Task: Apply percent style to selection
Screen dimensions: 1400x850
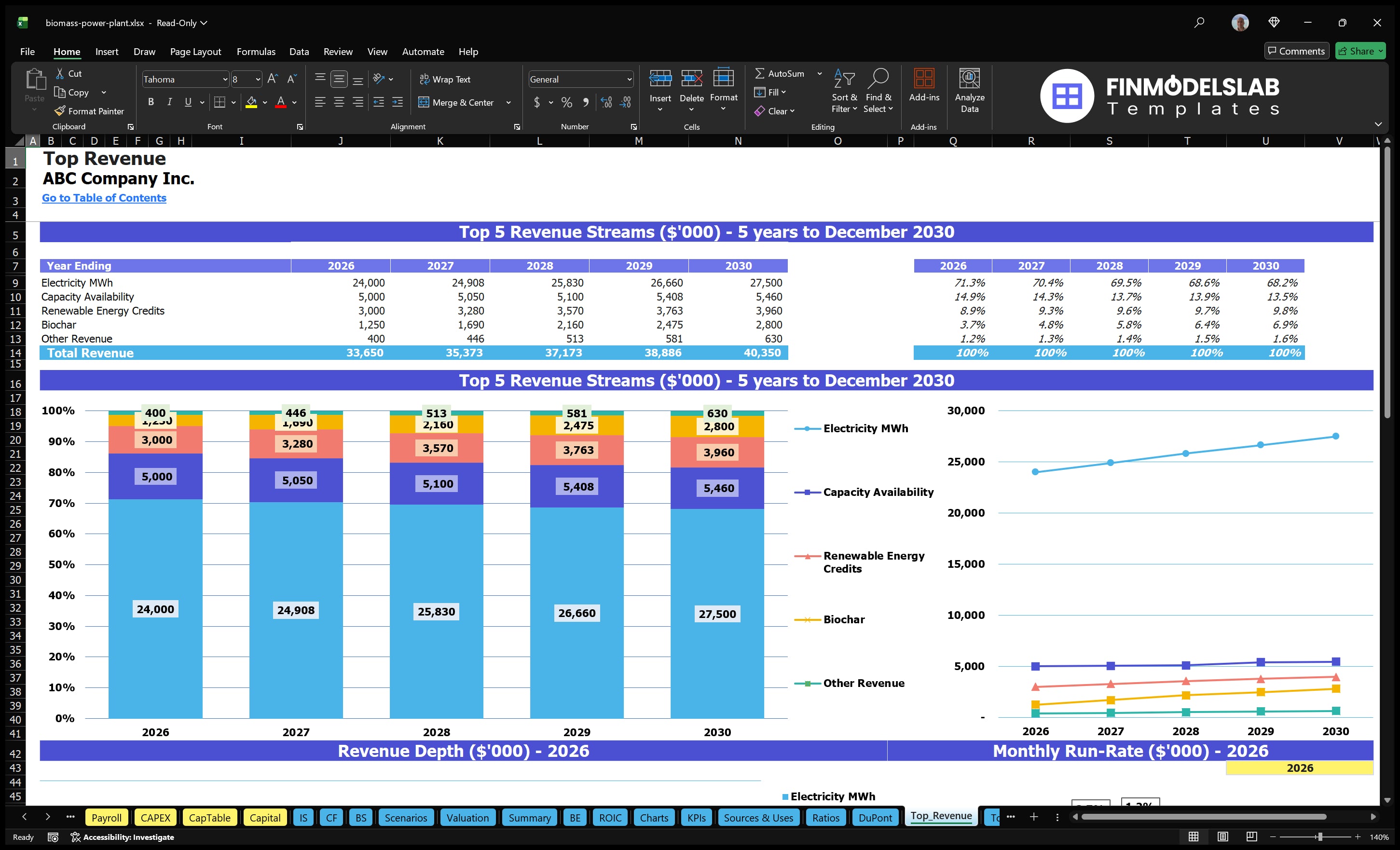Action: coord(566,103)
